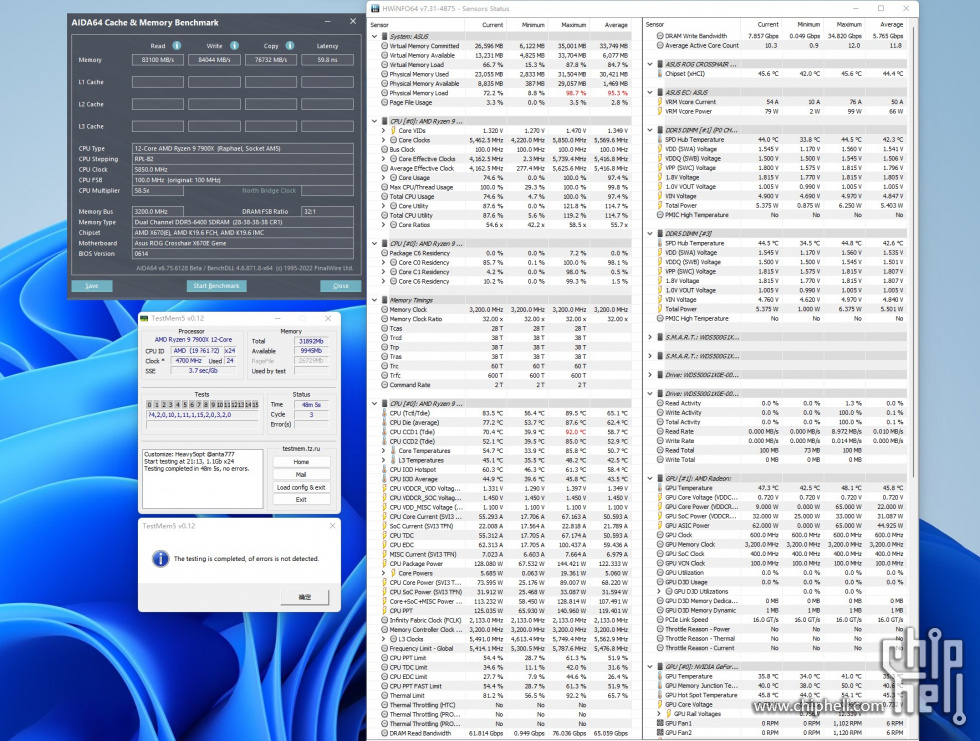Collapse the Memory Timings group
This screenshot has width=980, height=741.
pyautogui.click(x=375, y=300)
